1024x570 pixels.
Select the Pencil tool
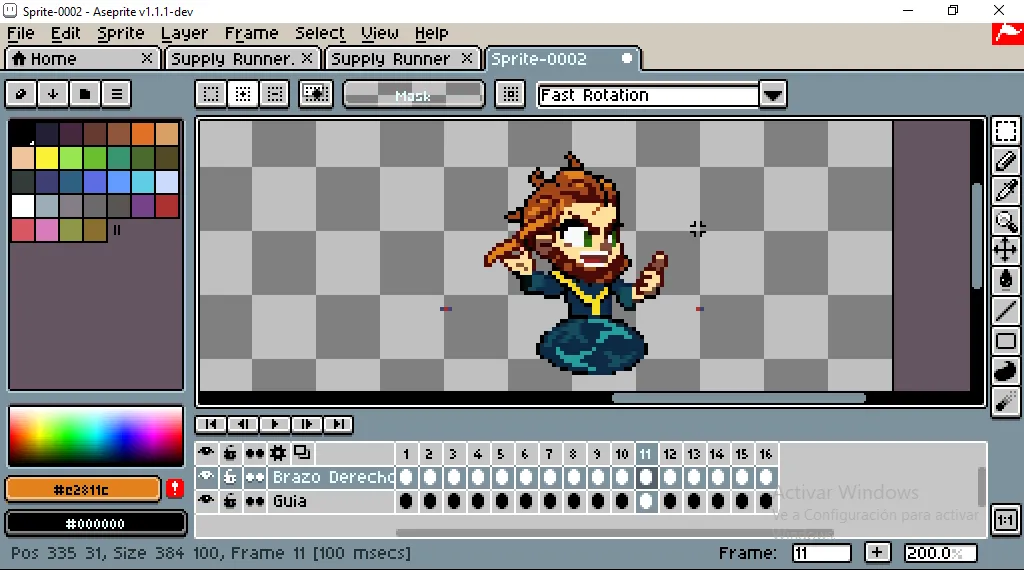click(x=1005, y=161)
